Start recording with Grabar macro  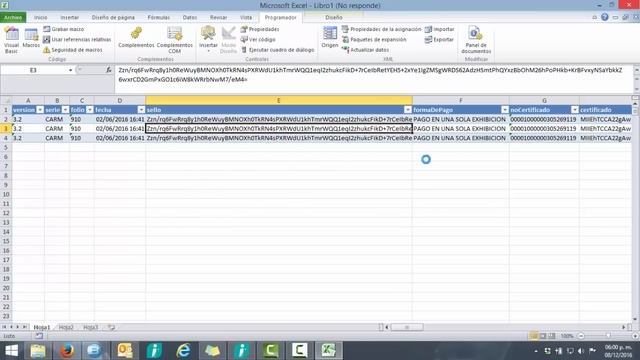(x=64, y=29)
